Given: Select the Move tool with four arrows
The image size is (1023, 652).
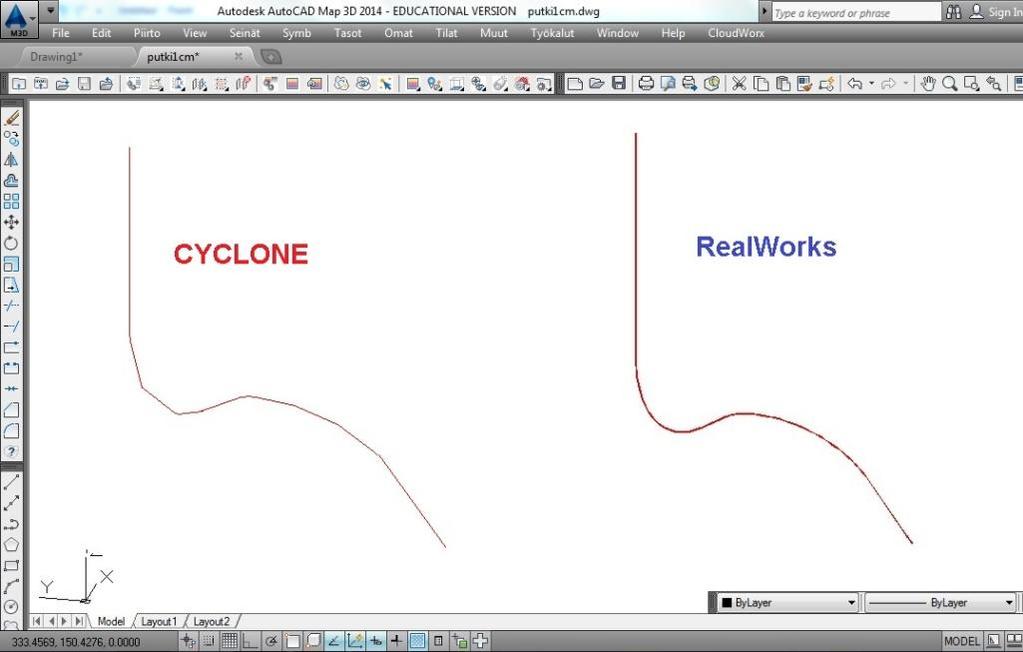Looking at the screenshot, I should (x=11, y=222).
